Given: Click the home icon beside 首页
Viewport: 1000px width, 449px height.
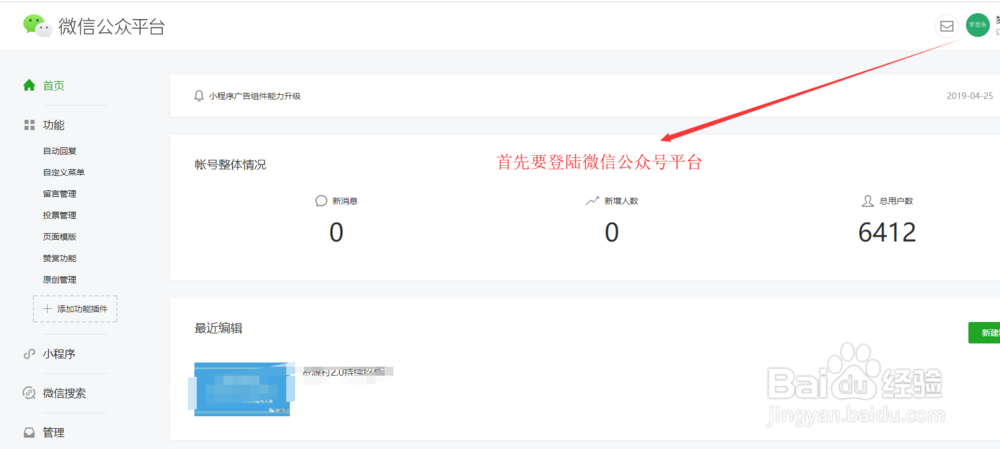Looking at the screenshot, I should coord(29,85).
